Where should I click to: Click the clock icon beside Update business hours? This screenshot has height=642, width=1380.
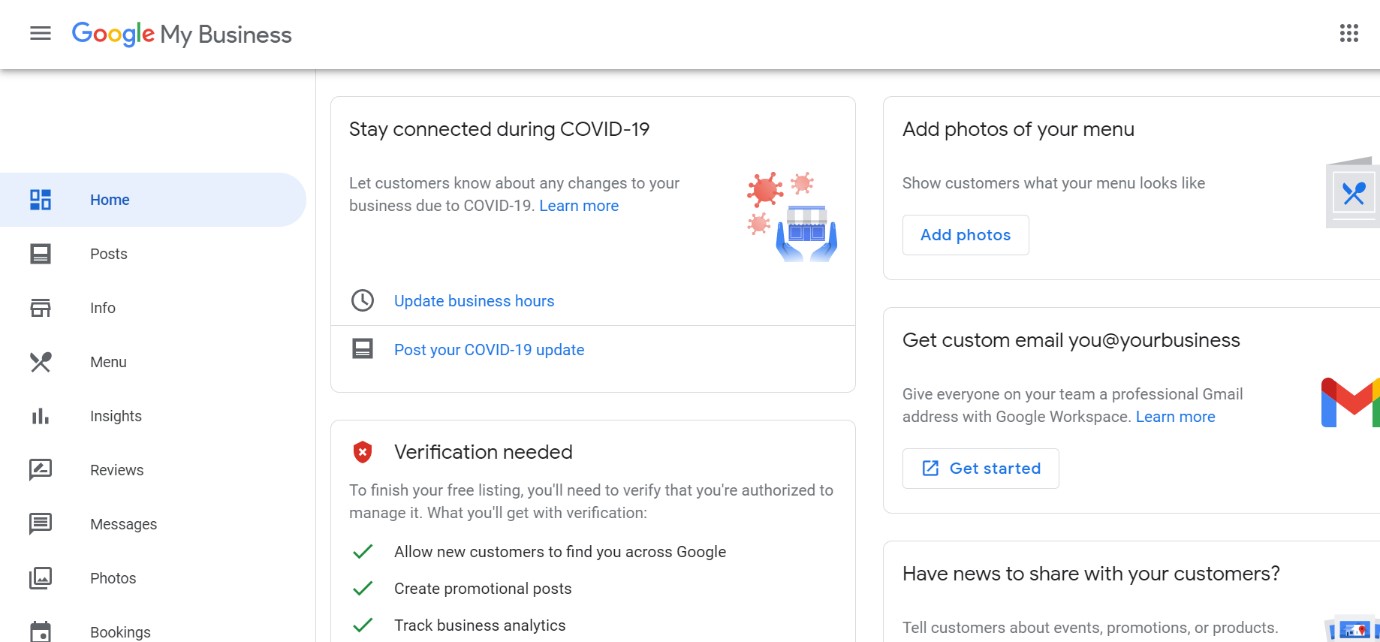[x=362, y=300]
